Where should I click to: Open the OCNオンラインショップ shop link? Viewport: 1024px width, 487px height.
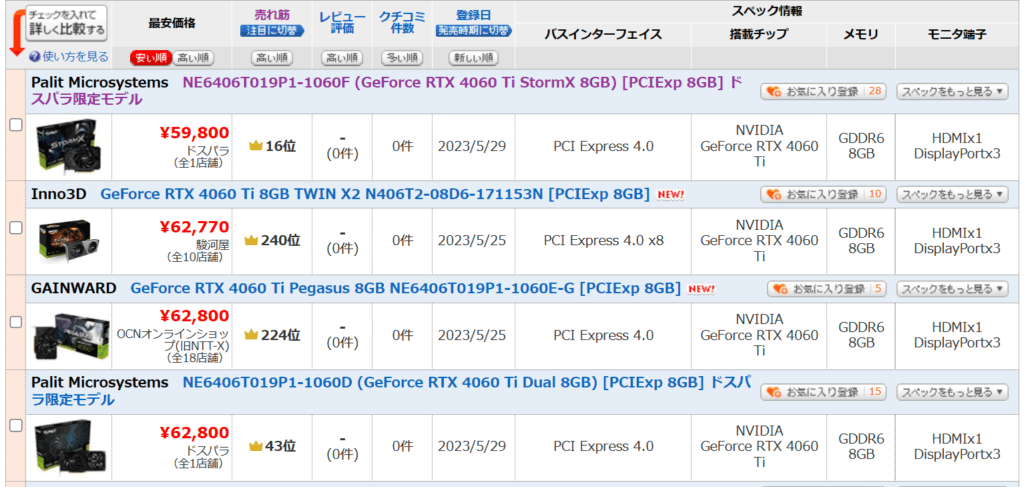[172, 339]
